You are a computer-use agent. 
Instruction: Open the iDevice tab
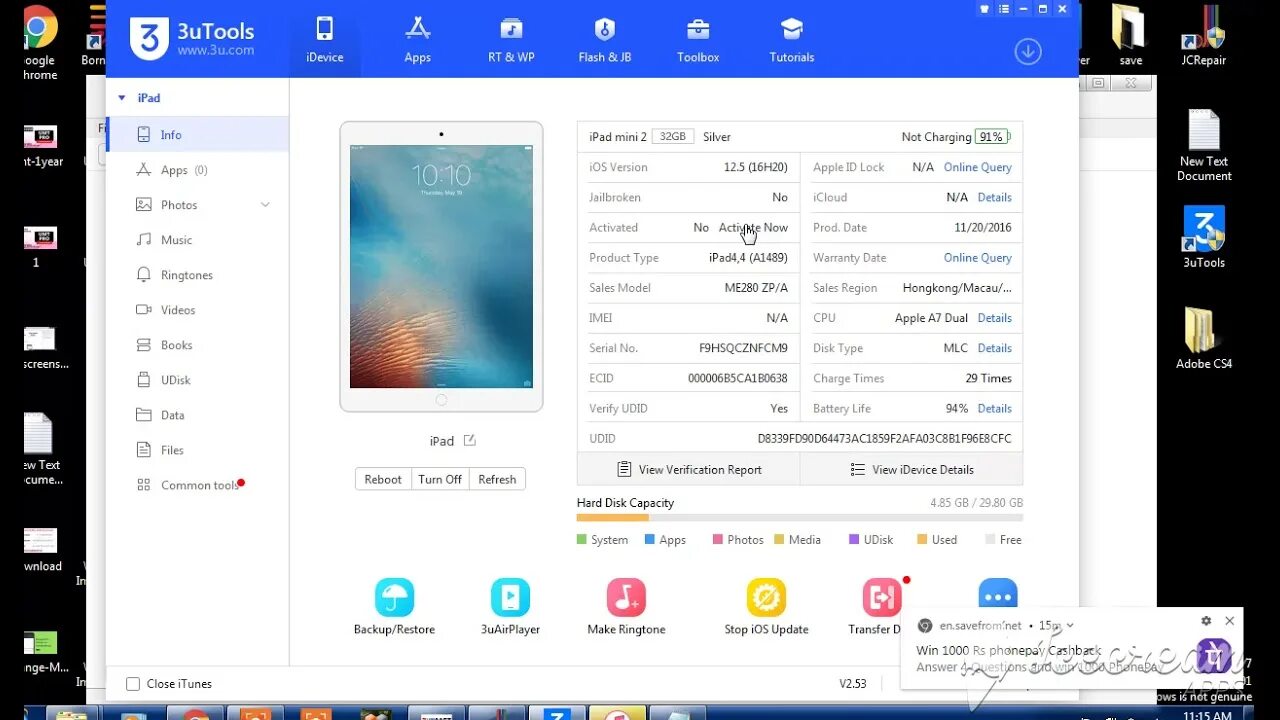tap(324, 39)
